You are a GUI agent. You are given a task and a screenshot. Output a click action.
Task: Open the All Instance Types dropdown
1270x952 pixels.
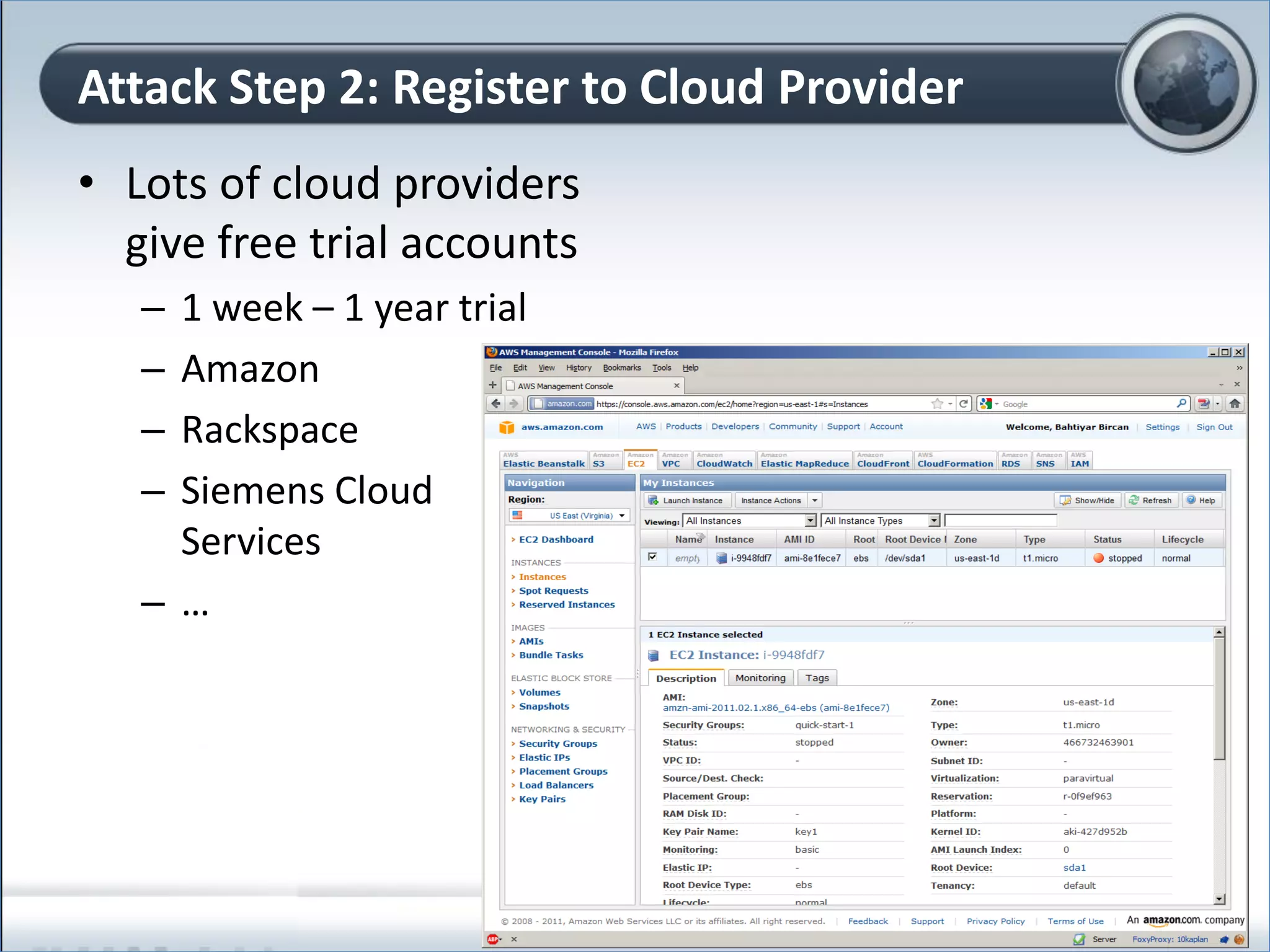[881, 521]
